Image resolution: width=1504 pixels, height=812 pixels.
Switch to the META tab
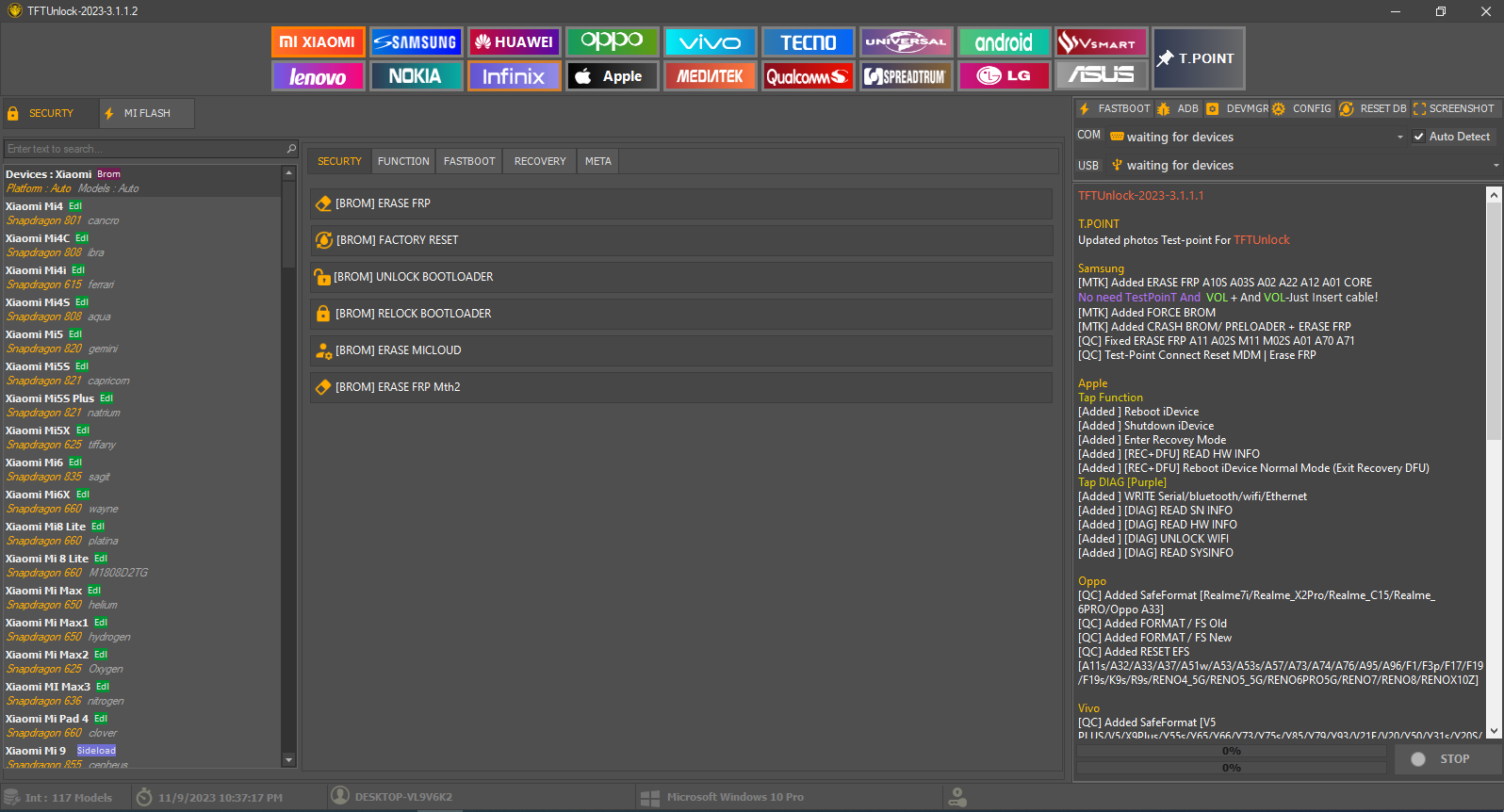[598, 161]
